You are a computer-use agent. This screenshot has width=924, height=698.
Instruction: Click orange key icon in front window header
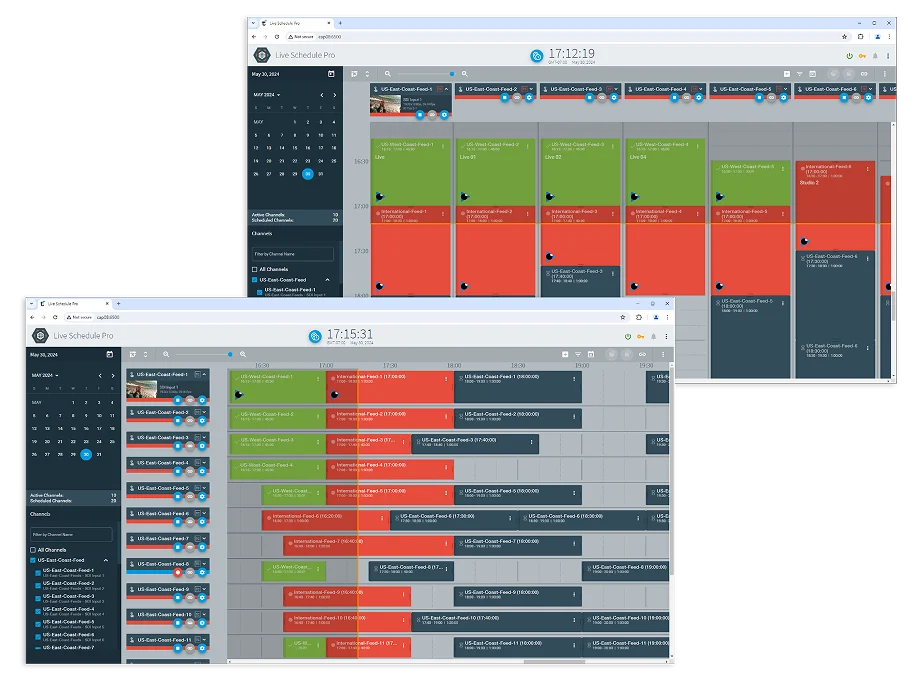[641, 337]
